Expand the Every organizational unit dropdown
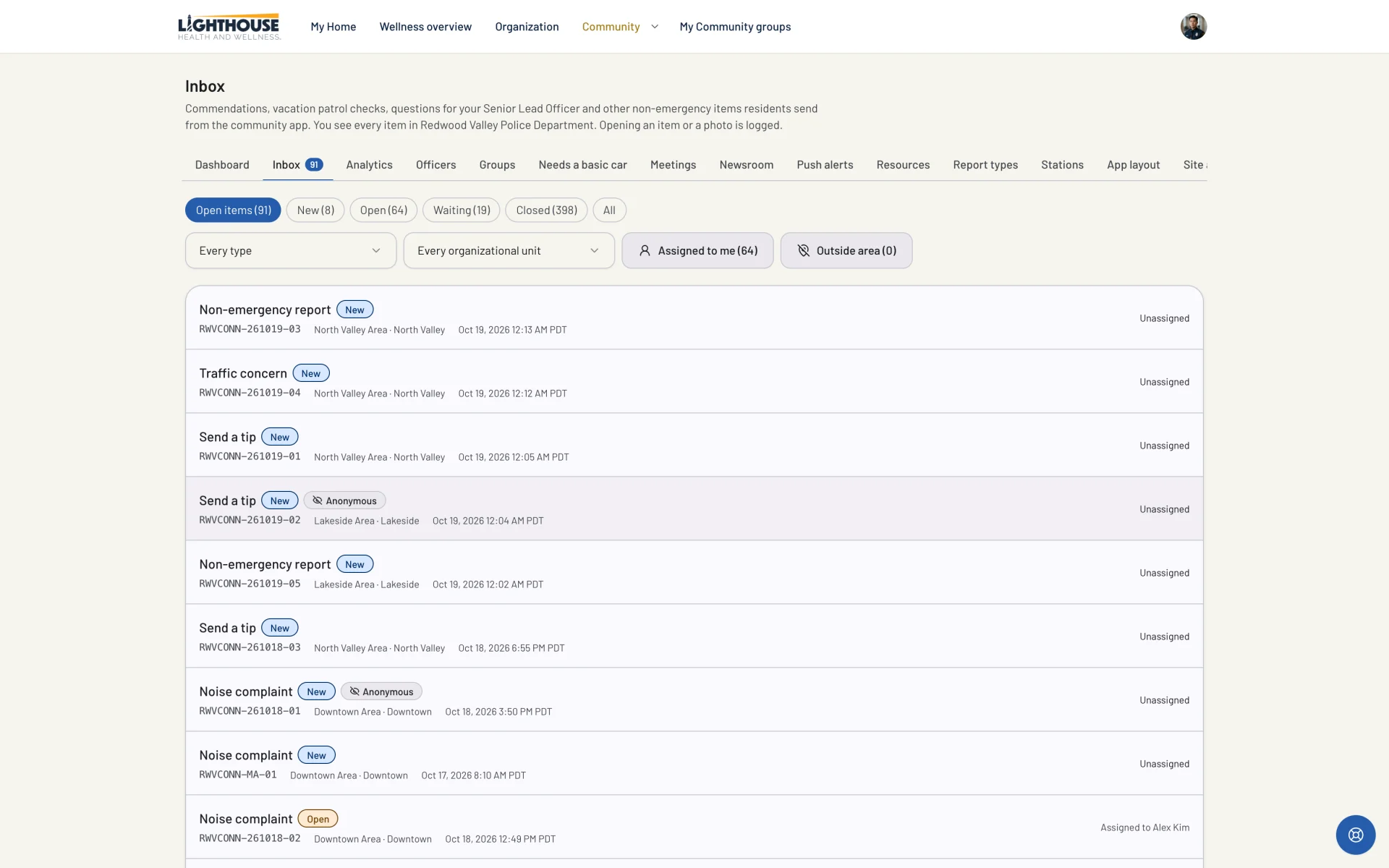The width and height of the screenshot is (1389, 868). pos(509,250)
